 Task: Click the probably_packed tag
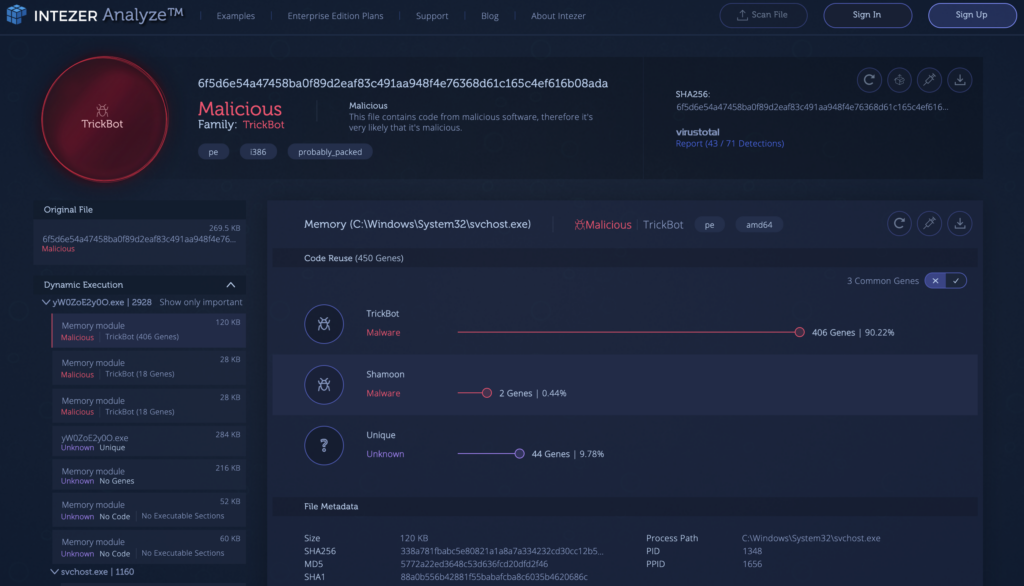[330, 152]
